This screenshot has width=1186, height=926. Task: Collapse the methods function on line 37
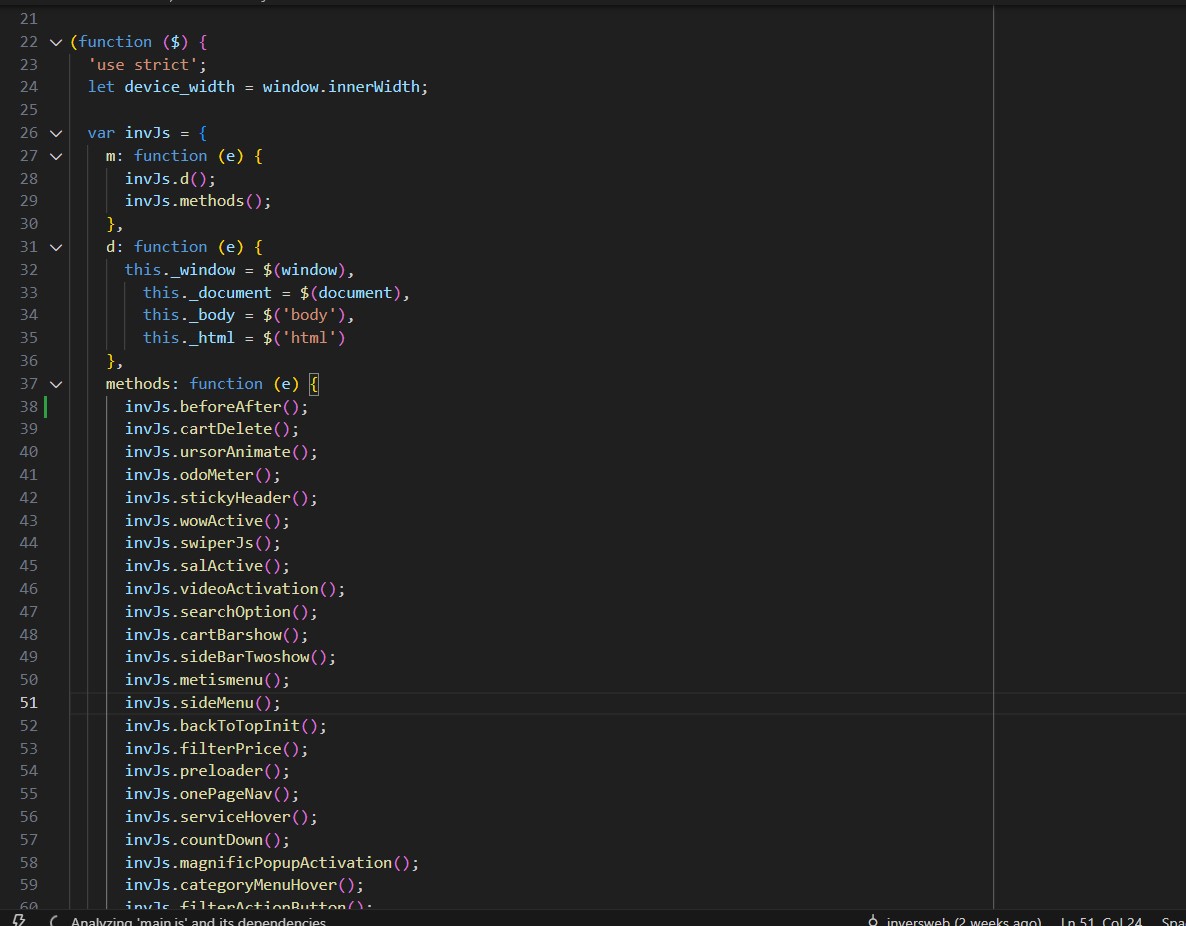click(x=56, y=383)
